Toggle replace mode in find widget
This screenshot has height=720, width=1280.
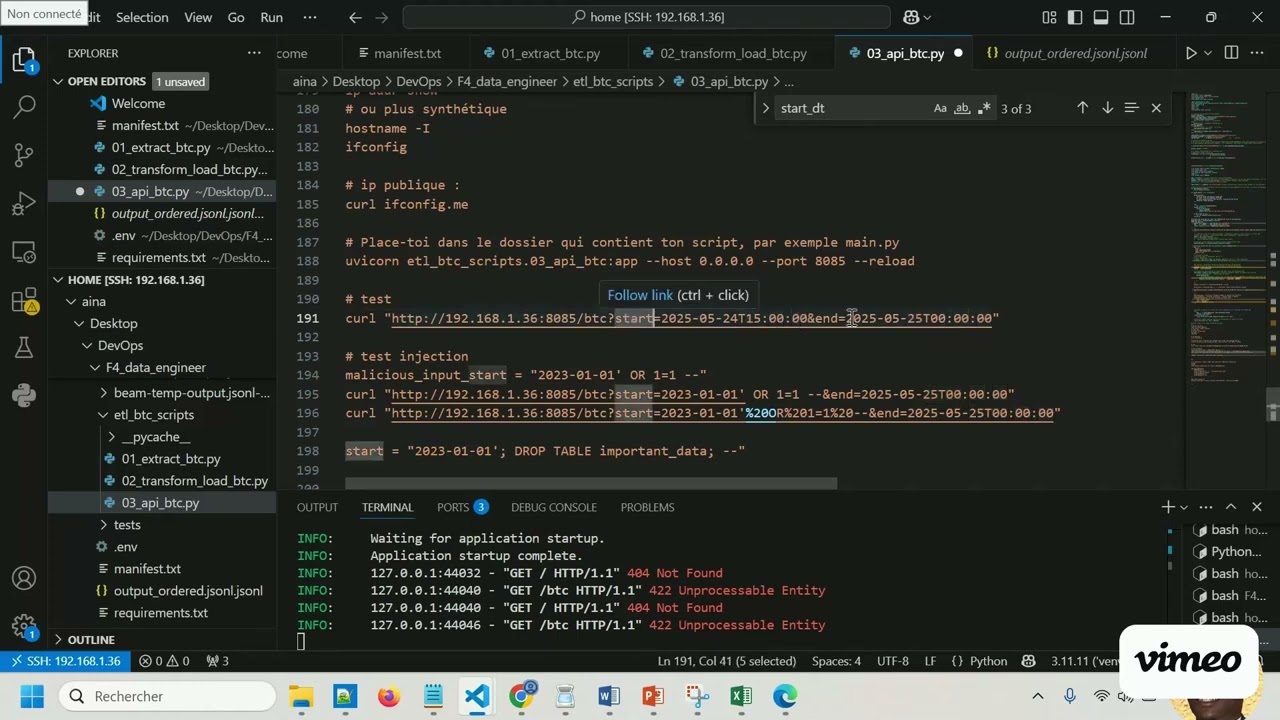point(765,108)
